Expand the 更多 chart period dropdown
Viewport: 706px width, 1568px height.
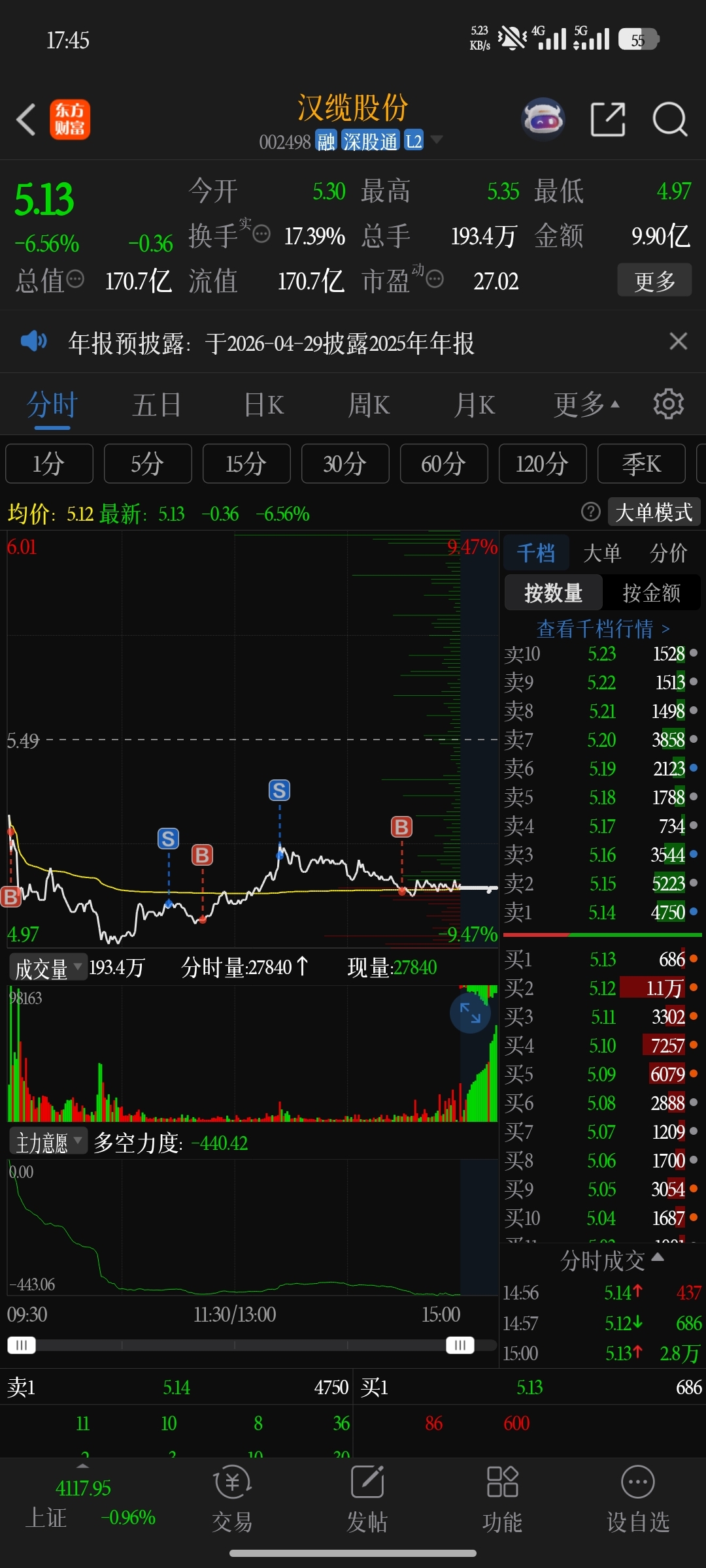(x=586, y=404)
